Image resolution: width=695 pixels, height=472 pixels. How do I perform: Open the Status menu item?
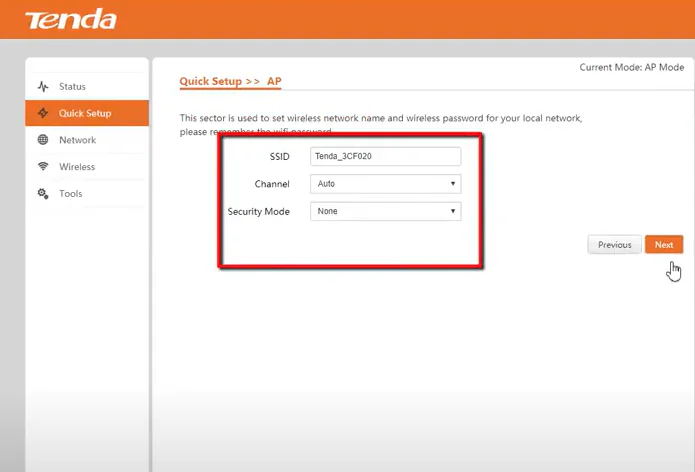(x=87, y=86)
